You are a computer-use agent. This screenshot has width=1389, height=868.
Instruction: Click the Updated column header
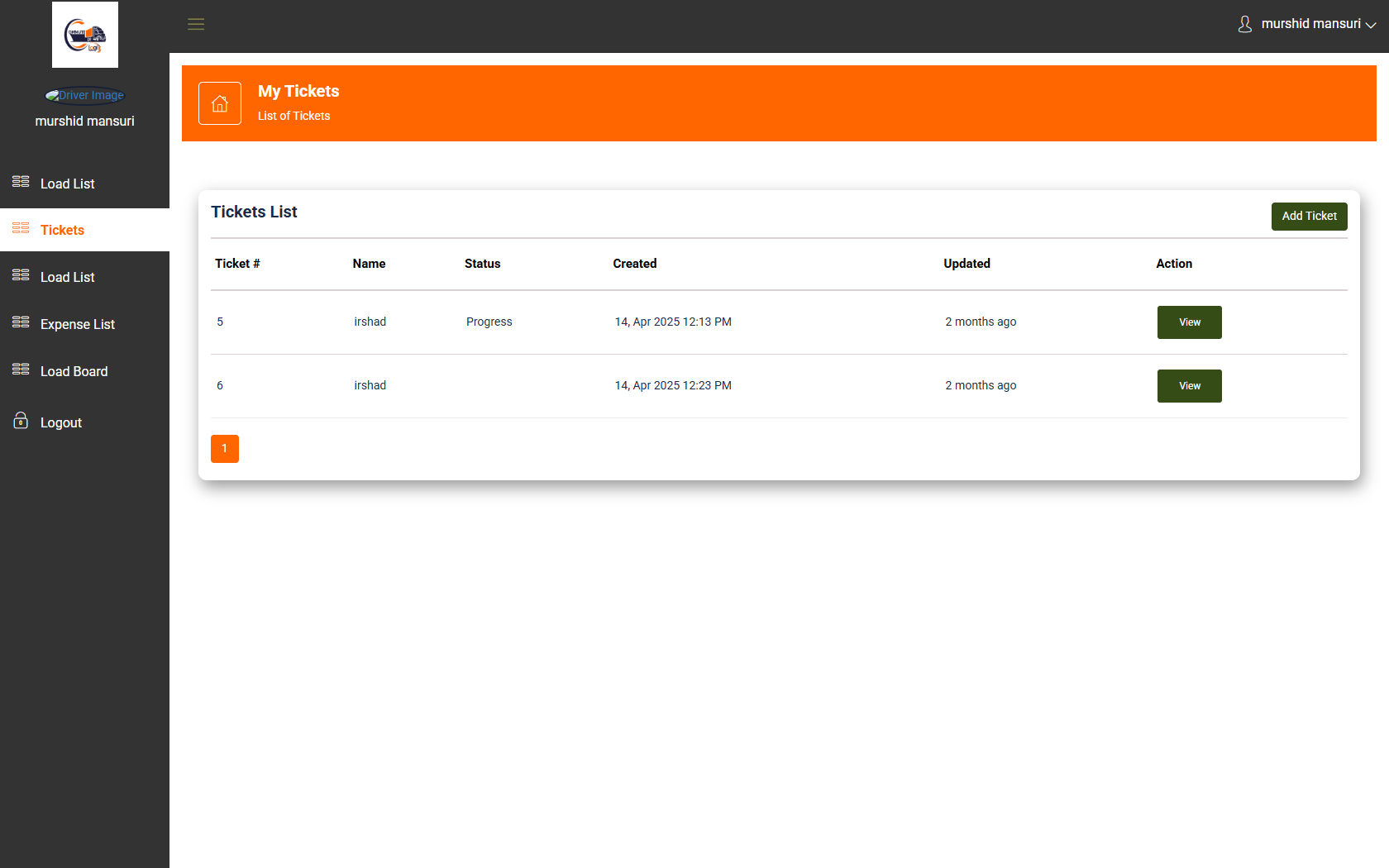(x=967, y=264)
